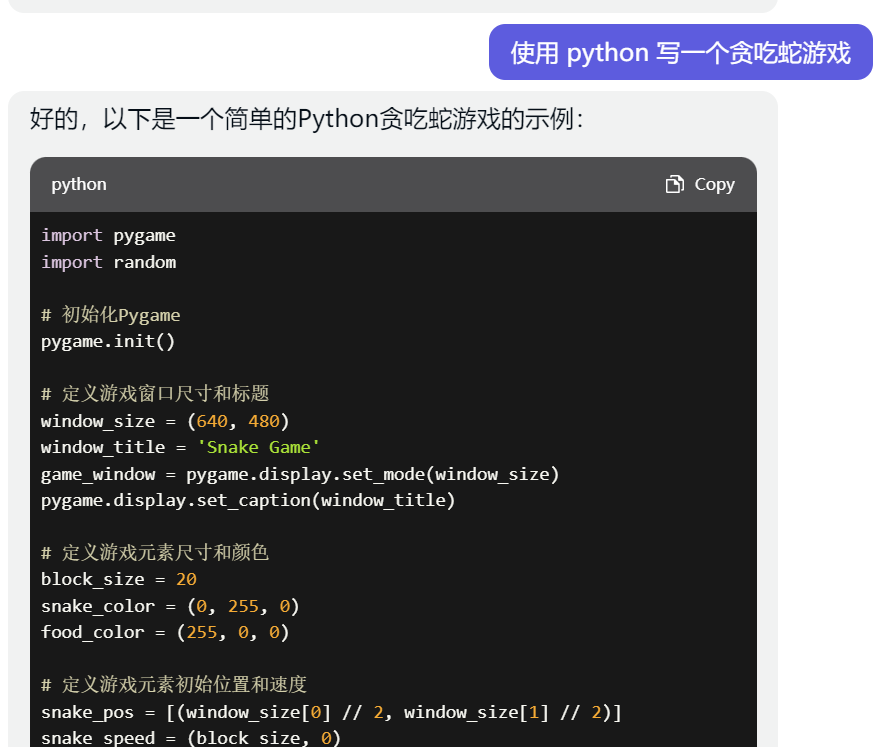
Task: Click the food_color tuple value
Action: click(233, 632)
